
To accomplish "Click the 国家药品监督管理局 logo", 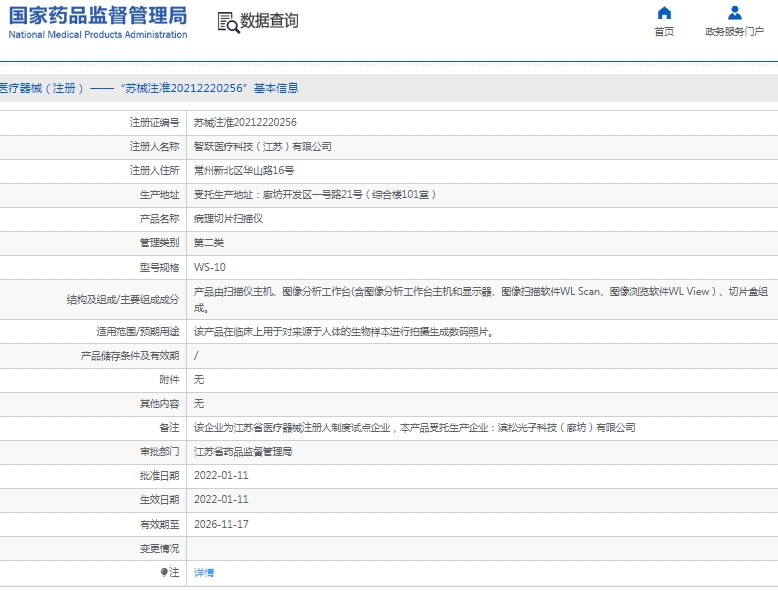I will (x=98, y=23).
